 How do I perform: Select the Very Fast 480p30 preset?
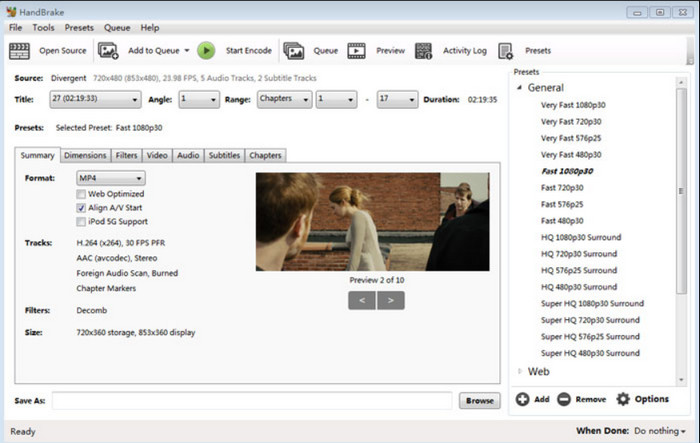pos(571,155)
